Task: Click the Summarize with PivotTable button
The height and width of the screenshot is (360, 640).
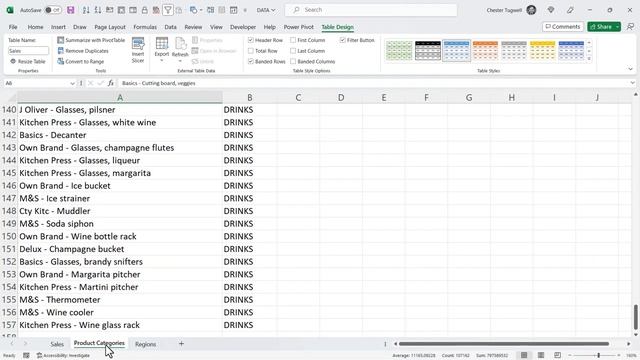Action: pos(91,40)
